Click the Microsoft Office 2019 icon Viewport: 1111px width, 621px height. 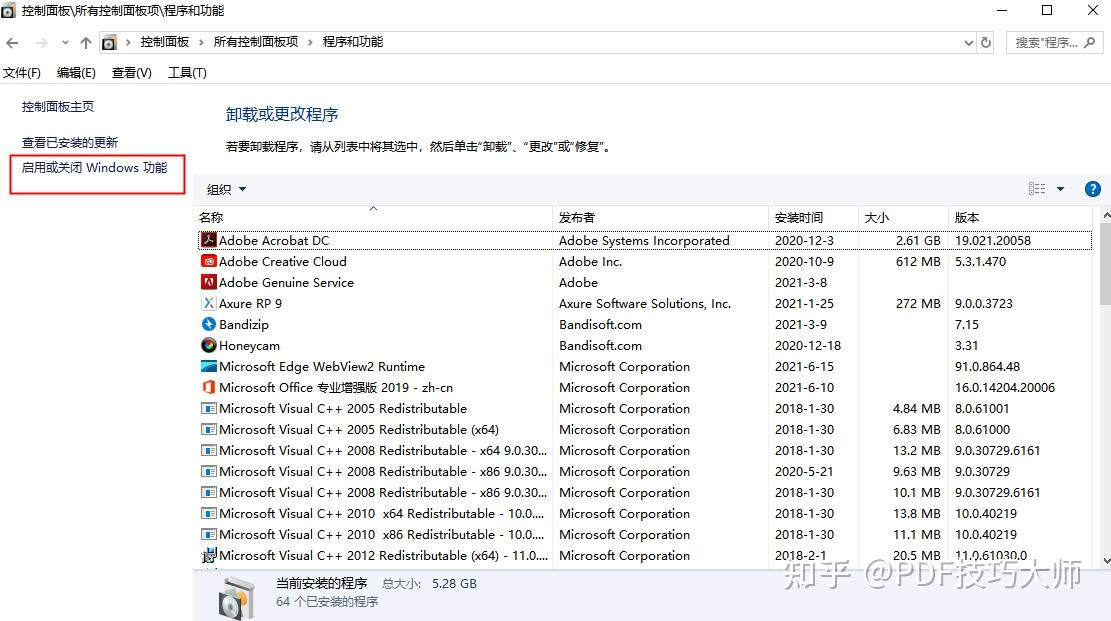(208, 387)
